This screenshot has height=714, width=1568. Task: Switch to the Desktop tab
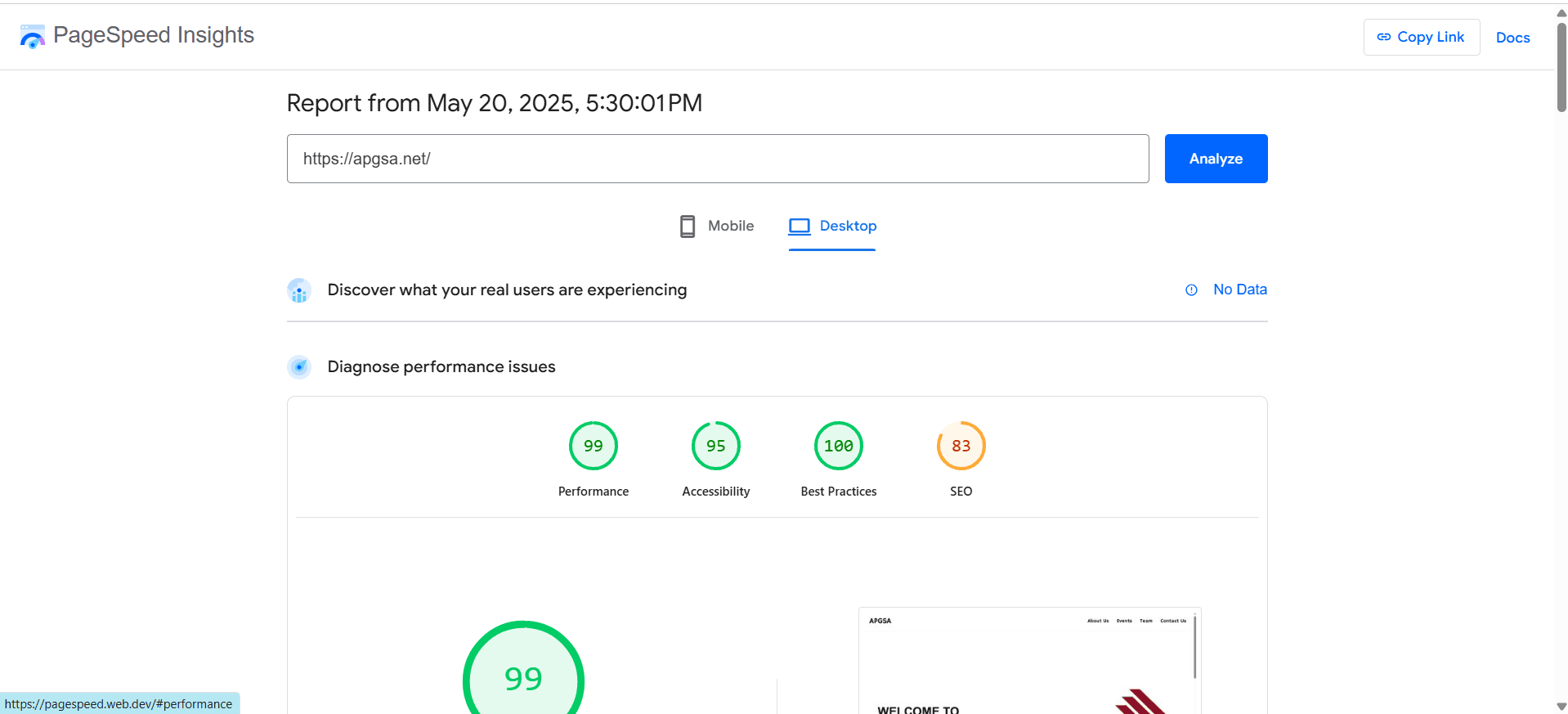click(832, 227)
